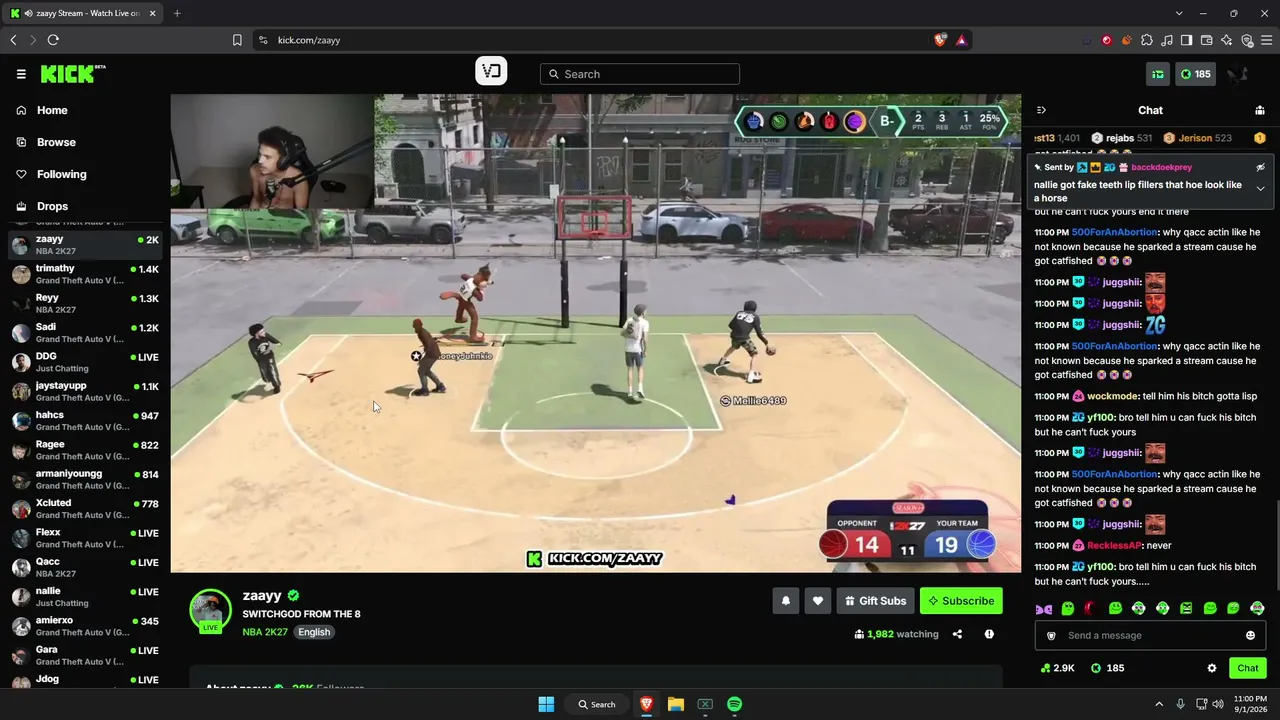The width and height of the screenshot is (1280, 720).
Task: Open Brave Wallet icon
Action: pos(1207,40)
